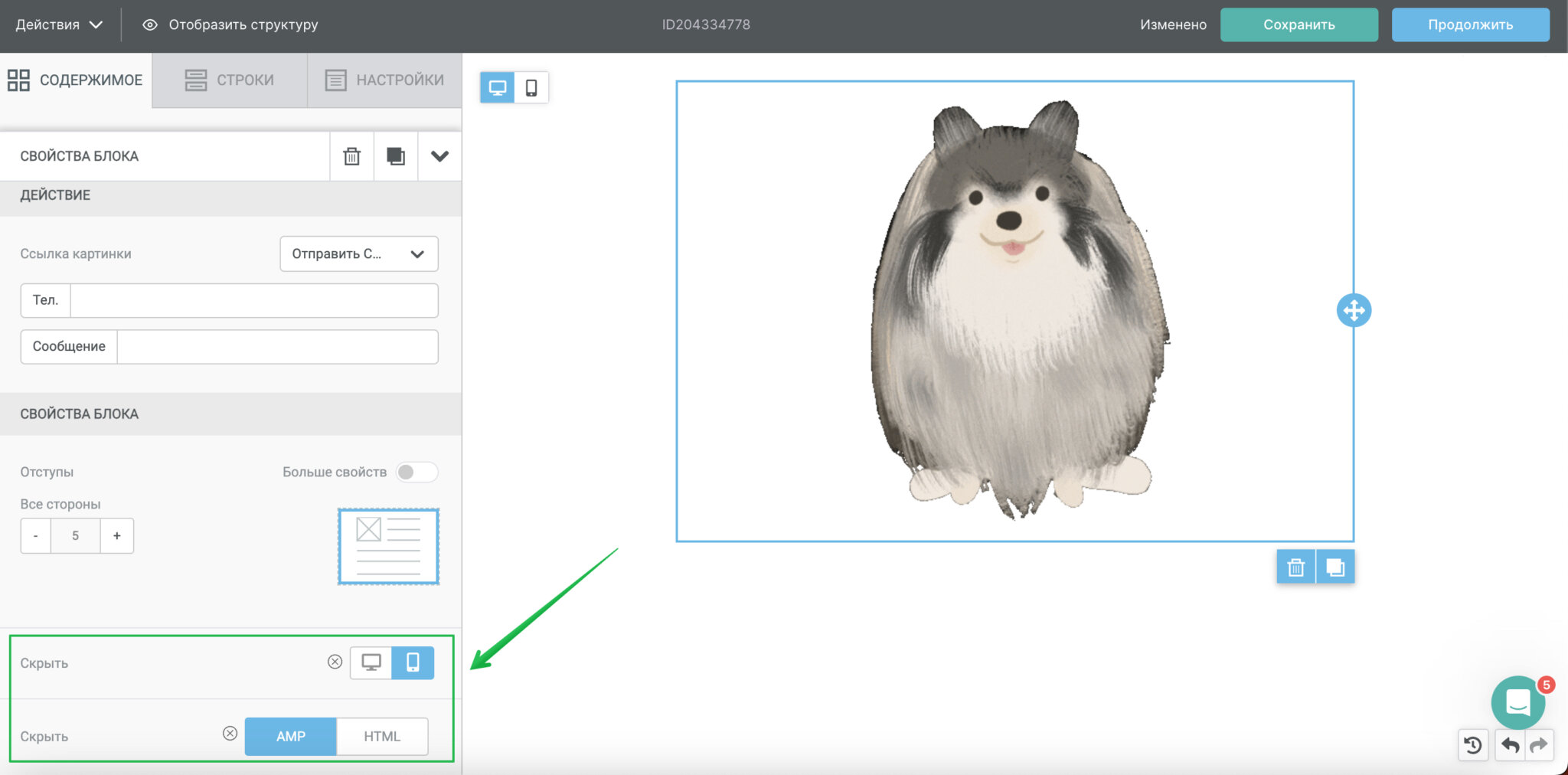Redo the last change
1568x775 pixels.
(x=1539, y=745)
